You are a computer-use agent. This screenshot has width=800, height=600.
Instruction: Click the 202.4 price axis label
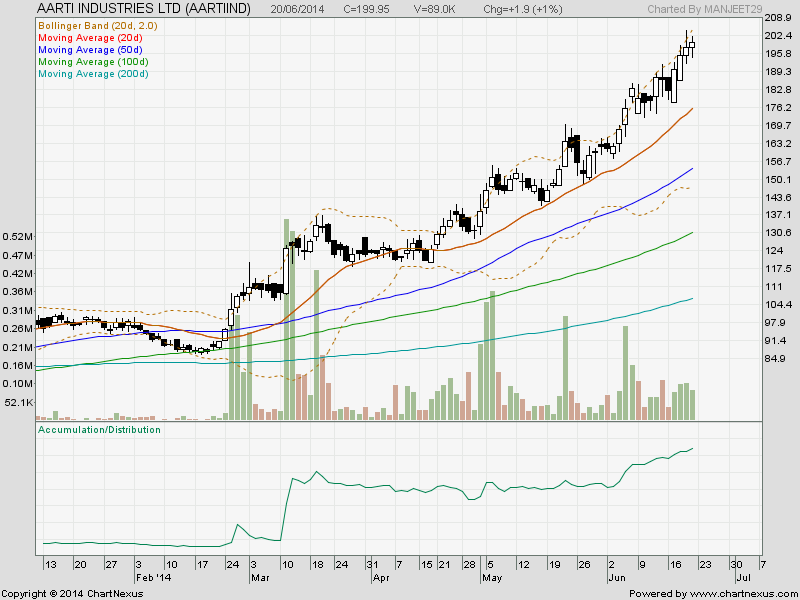(777, 36)
